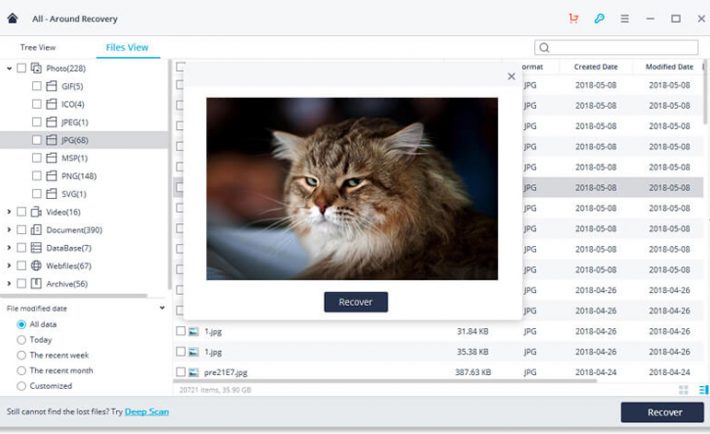The image size is (710, 434).
Task: Check the GIF(5) checkbox
Action: click(37, 86)
